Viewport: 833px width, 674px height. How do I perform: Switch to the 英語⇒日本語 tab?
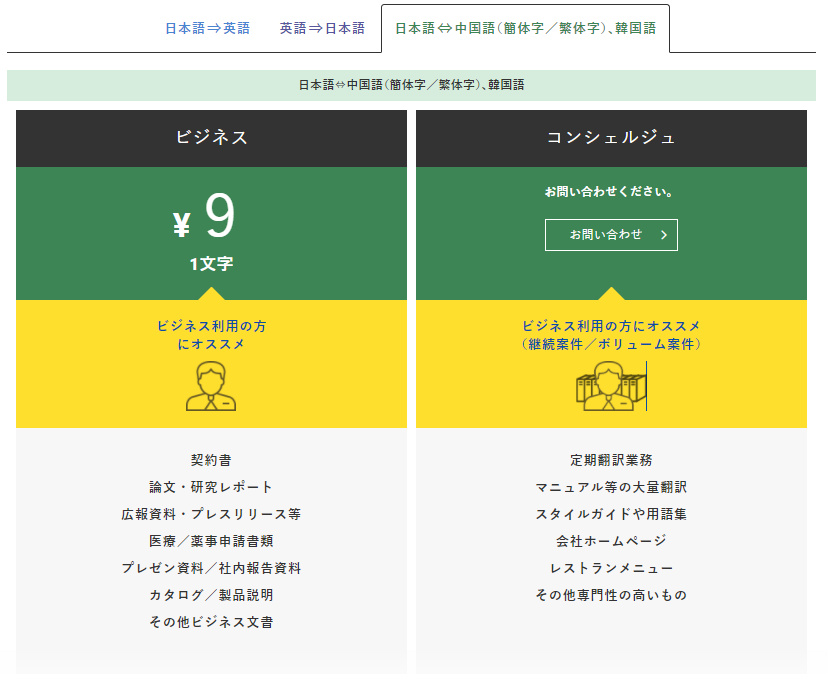click(x=322, y=28)
